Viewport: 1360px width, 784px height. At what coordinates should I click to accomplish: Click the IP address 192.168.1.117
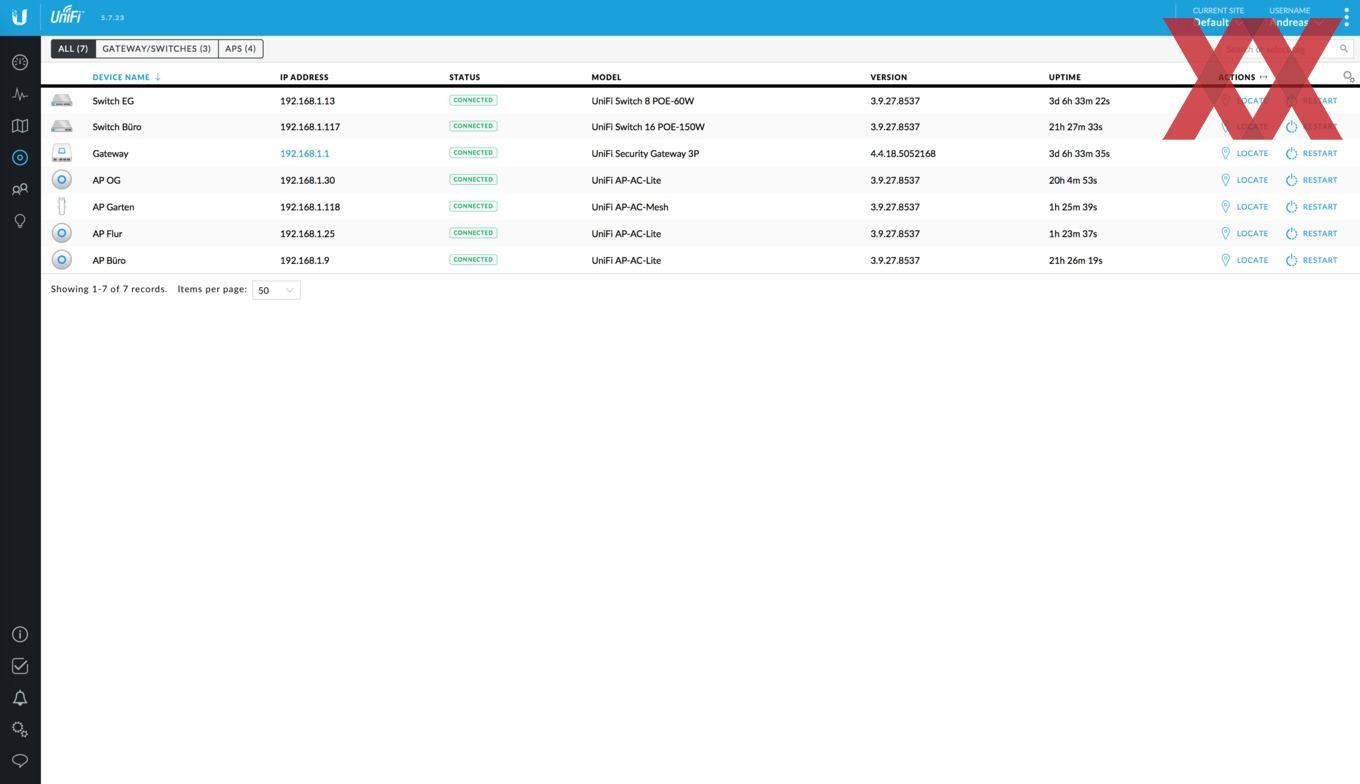click(x=310, y=127)
